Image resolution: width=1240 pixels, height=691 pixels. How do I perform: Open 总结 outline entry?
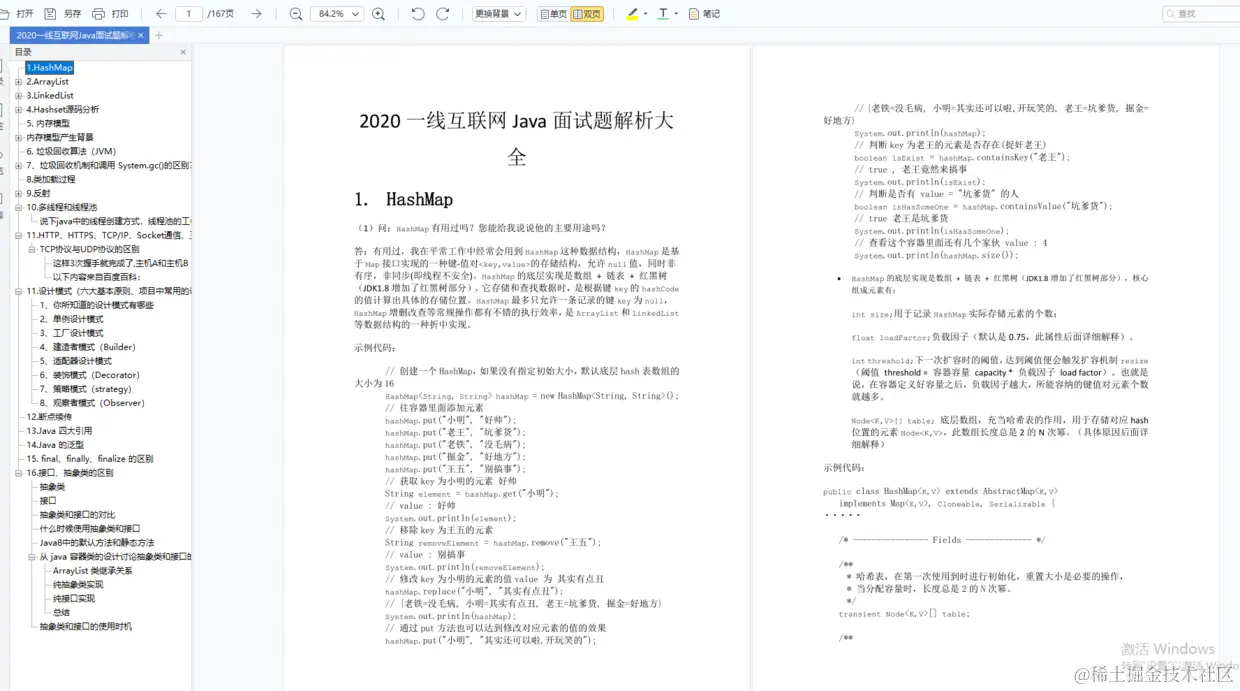[61, 613]
